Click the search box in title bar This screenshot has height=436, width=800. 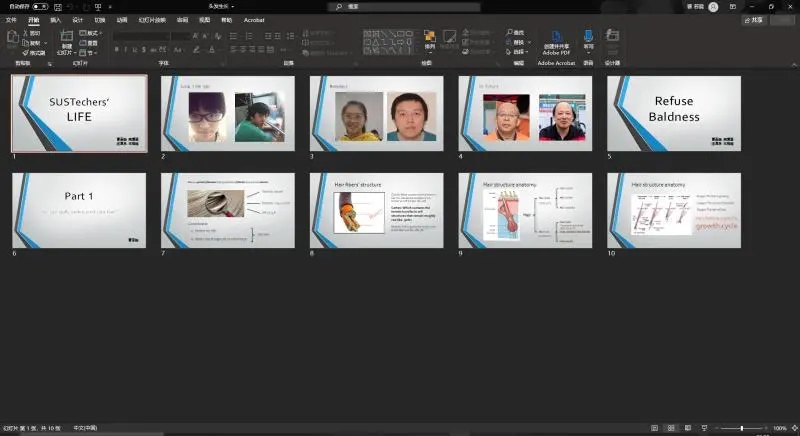tap(404, 7)
